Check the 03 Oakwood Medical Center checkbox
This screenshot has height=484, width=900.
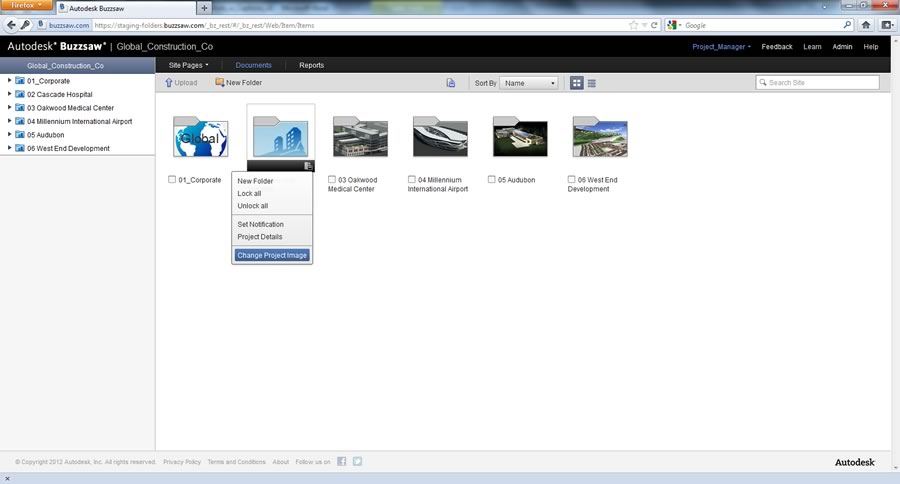[x=332, y=179]
